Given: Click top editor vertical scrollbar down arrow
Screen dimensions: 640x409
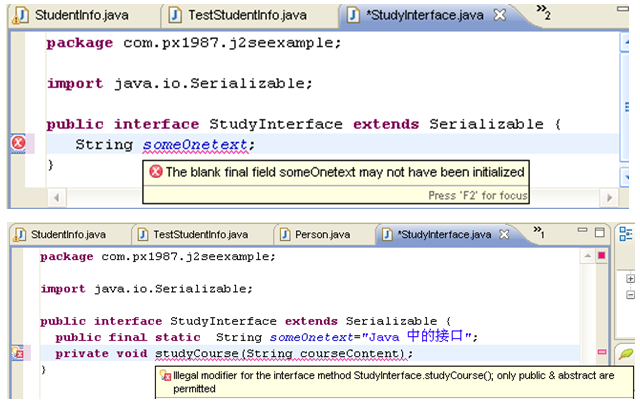Looking at the screenshot, I should click(x=625, y=177).
